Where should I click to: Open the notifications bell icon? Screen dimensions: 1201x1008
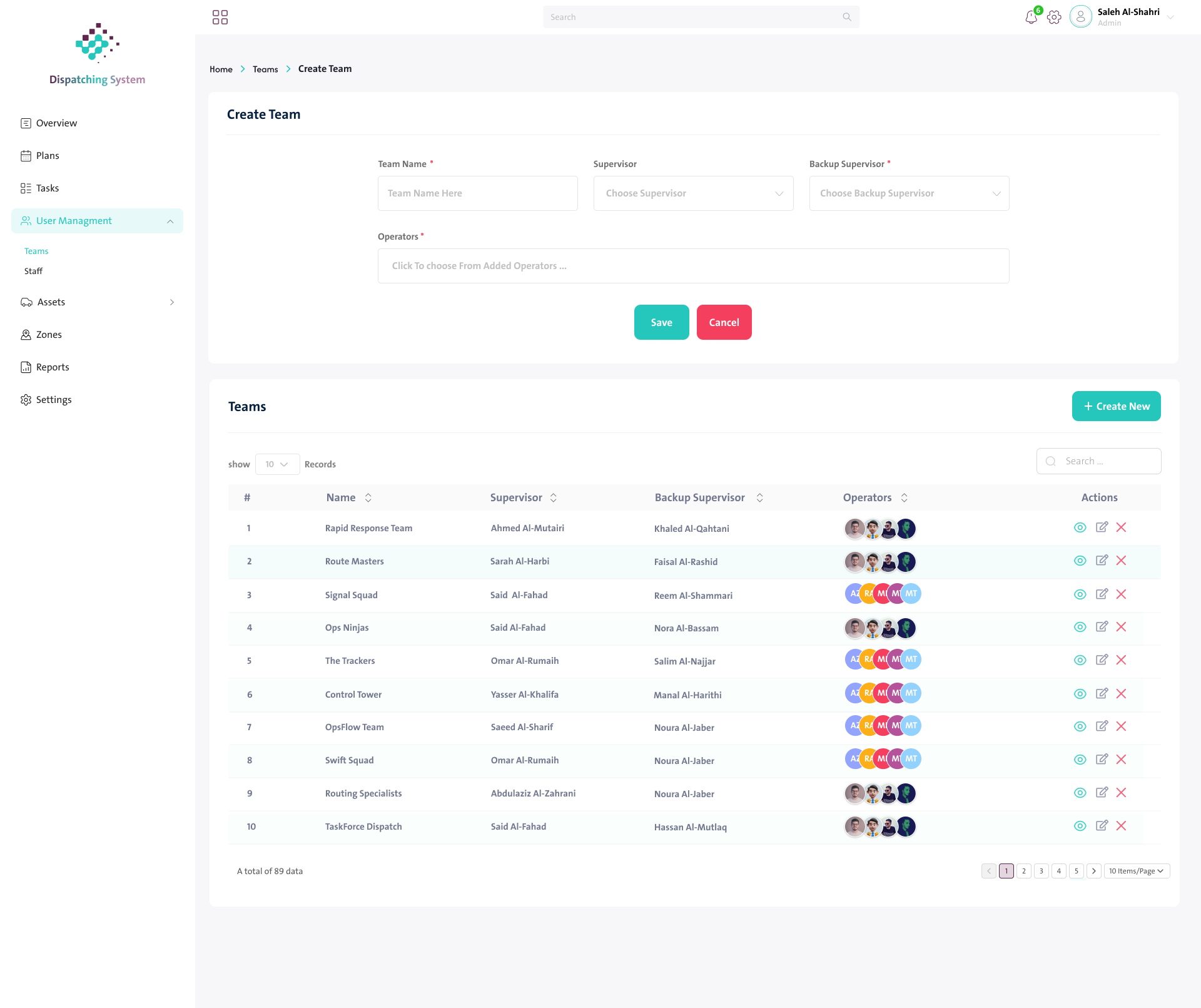(x=1031, y=18)
